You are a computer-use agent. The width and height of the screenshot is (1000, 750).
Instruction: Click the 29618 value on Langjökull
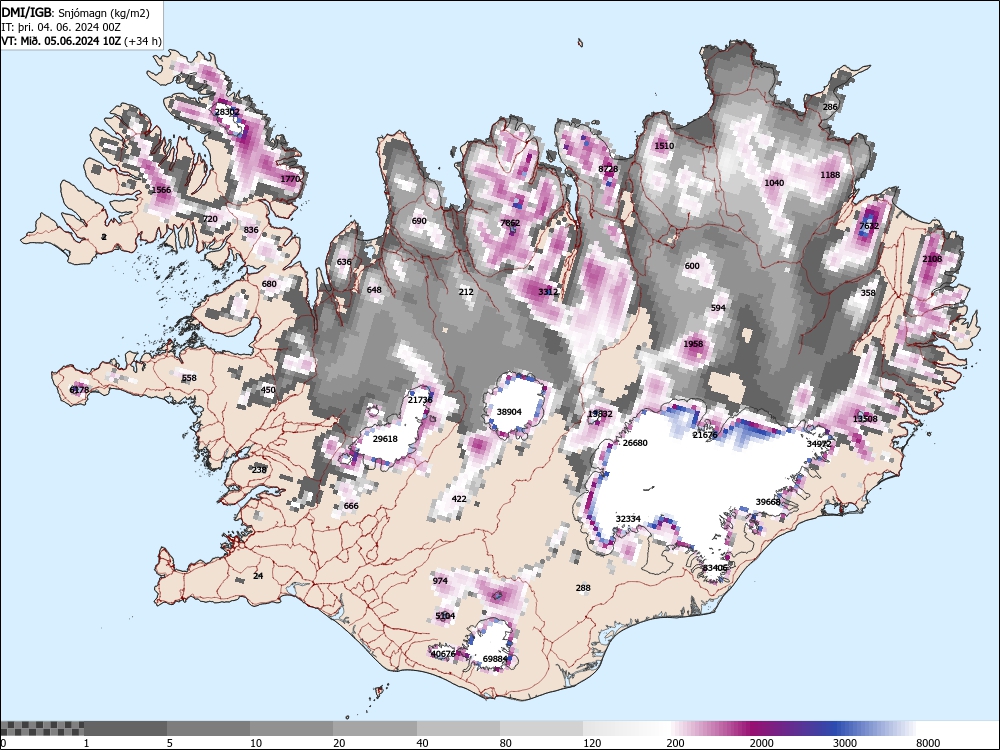[x=385, y=439]
